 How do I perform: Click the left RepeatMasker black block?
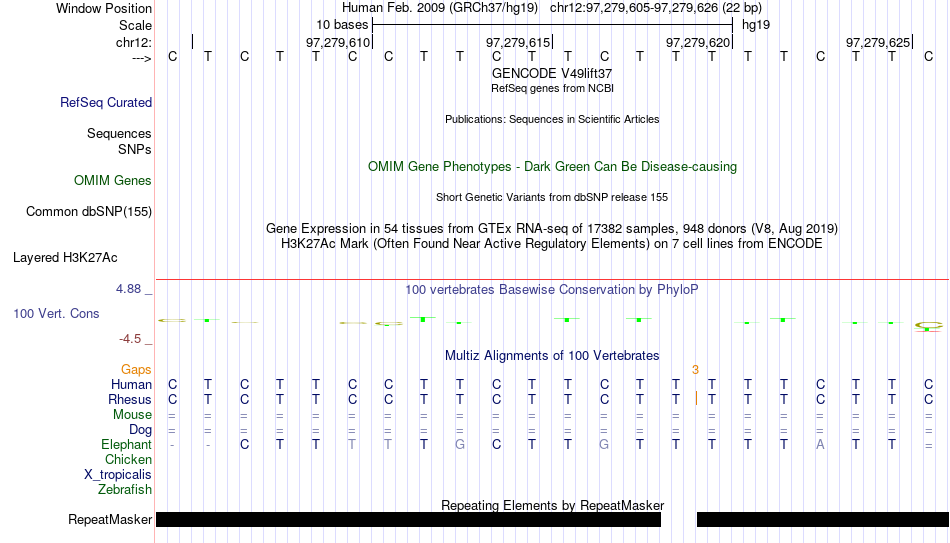(408, 519)
